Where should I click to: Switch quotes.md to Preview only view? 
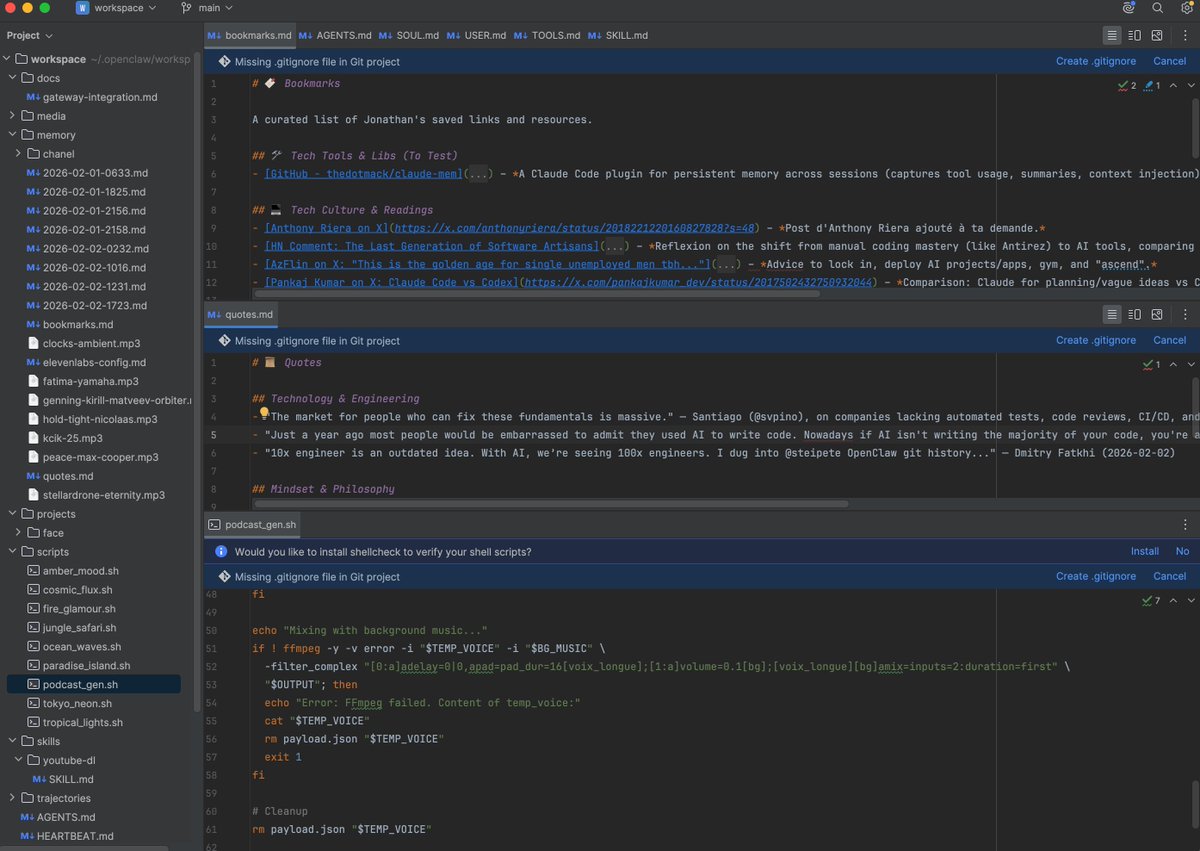(1157, 314)
